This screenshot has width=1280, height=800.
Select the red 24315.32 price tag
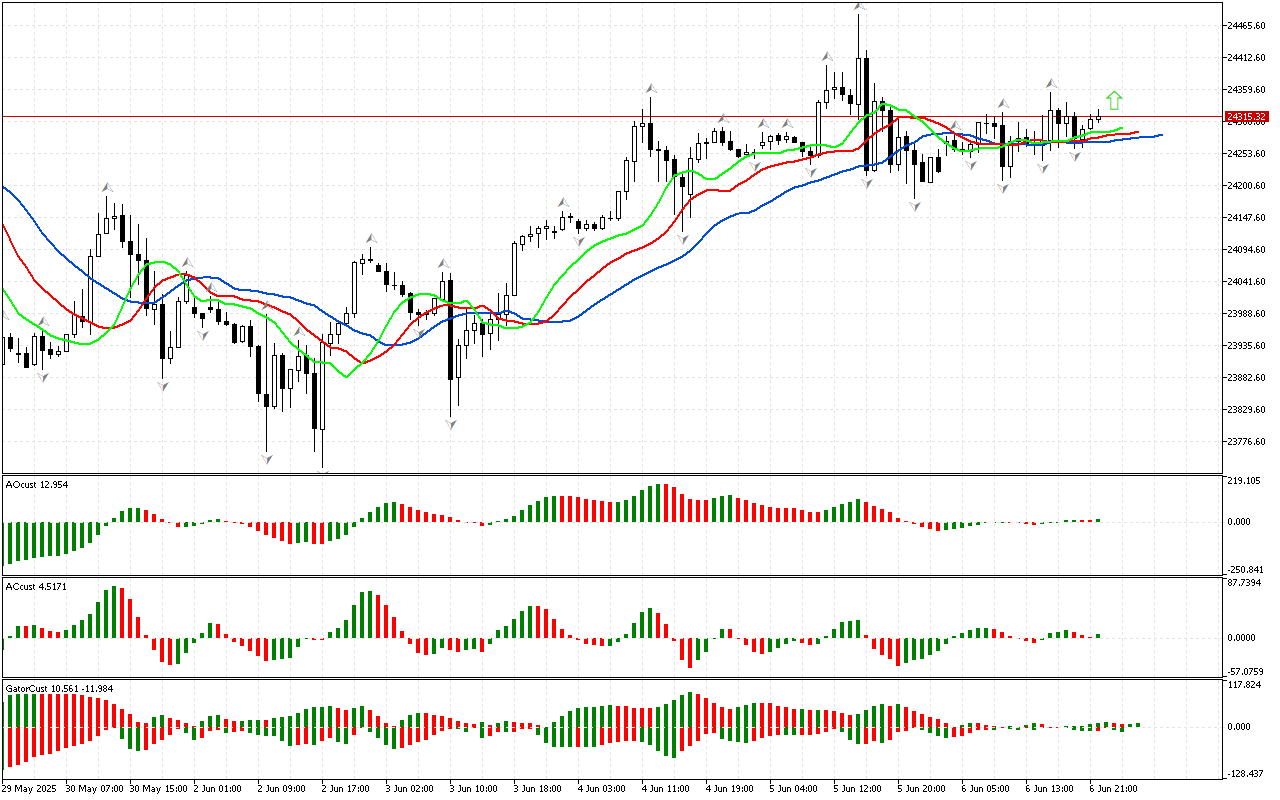[x=1246, y=117]
